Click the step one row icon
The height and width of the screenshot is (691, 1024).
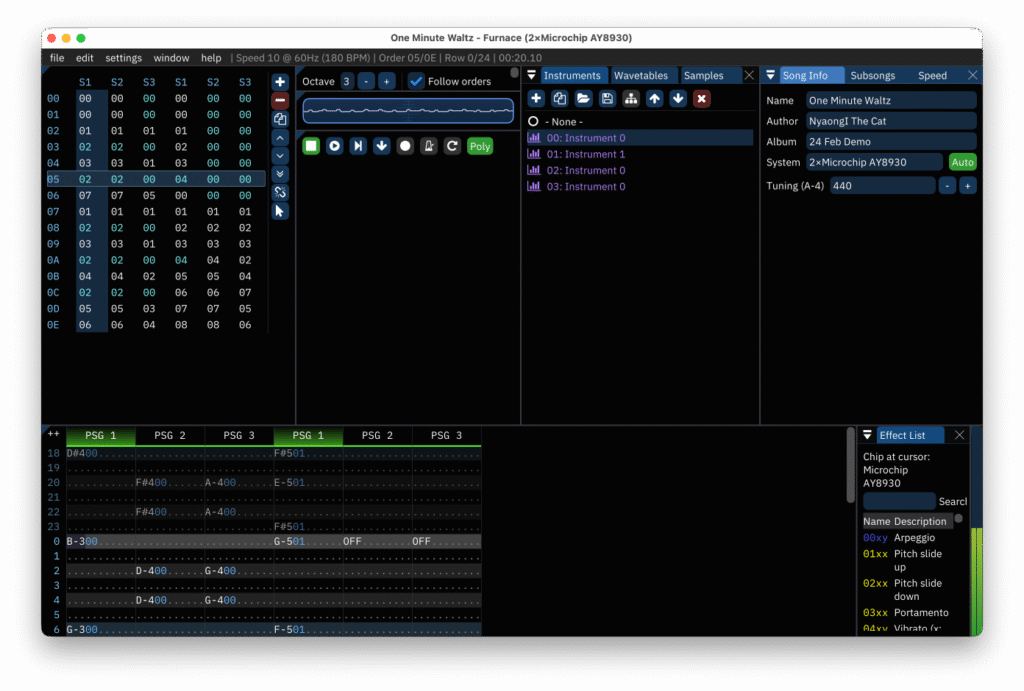tap(381, 146)
